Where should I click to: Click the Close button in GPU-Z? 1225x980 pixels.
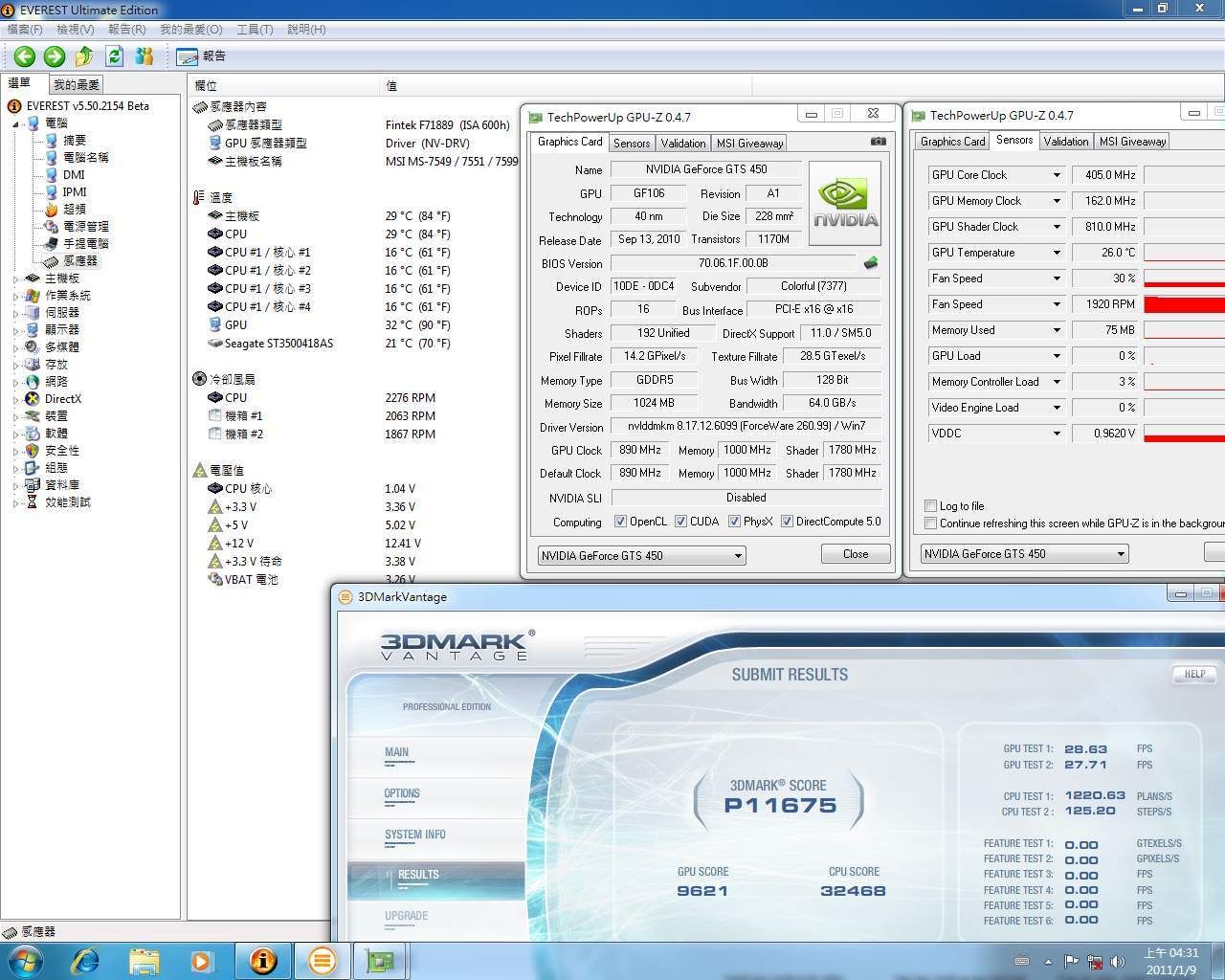pyautogui.click(x=855, y=553)
